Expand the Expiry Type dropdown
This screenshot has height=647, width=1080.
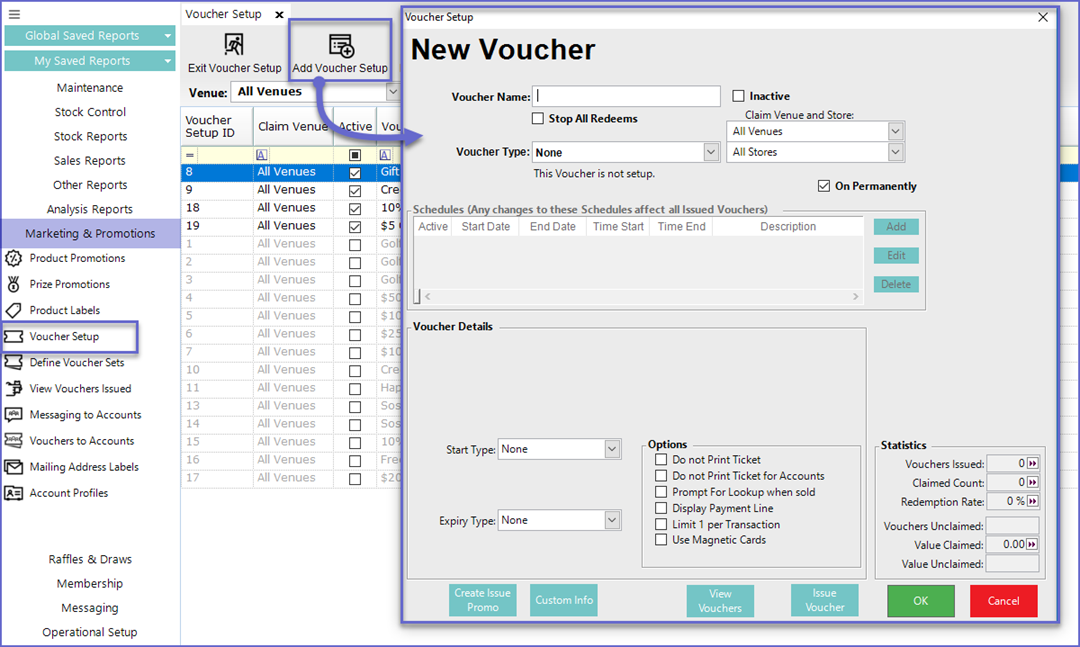612,521
